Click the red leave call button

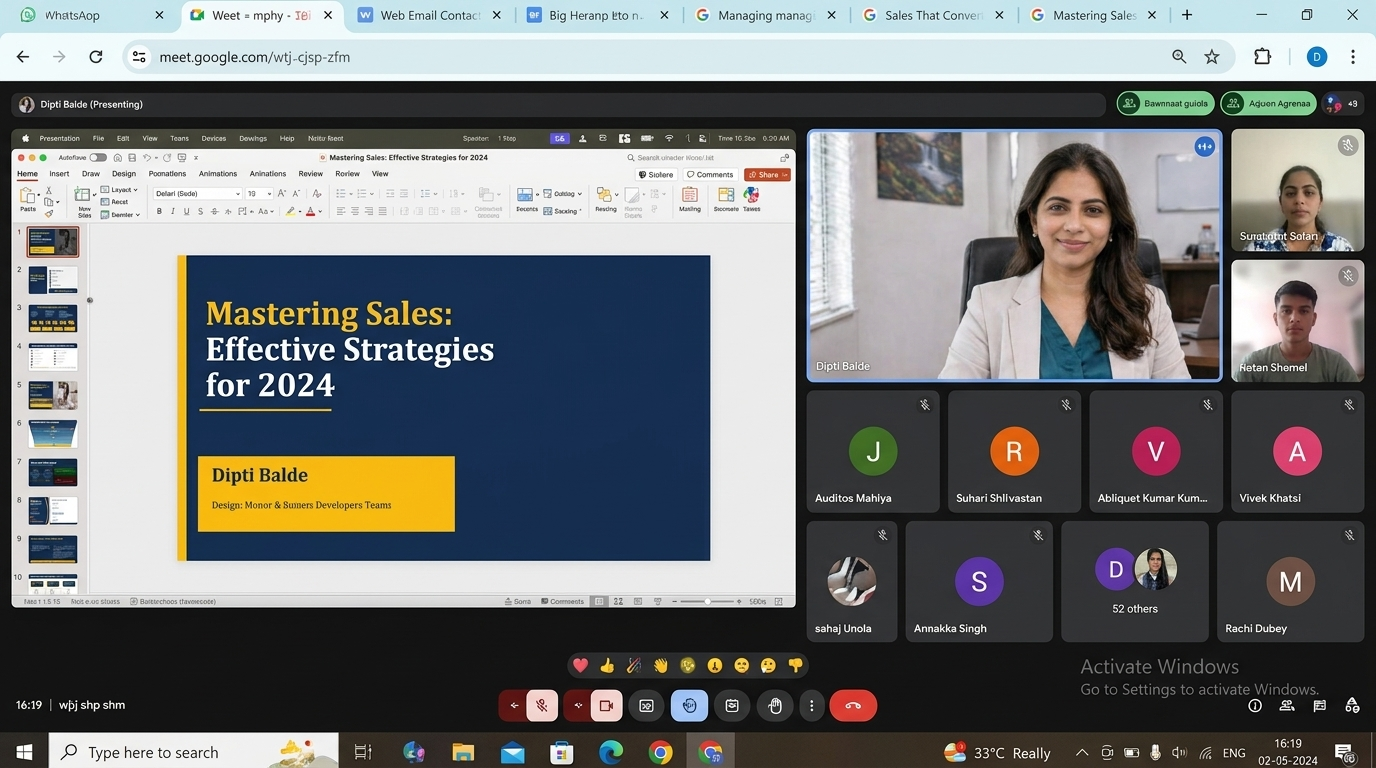[853, 706]
